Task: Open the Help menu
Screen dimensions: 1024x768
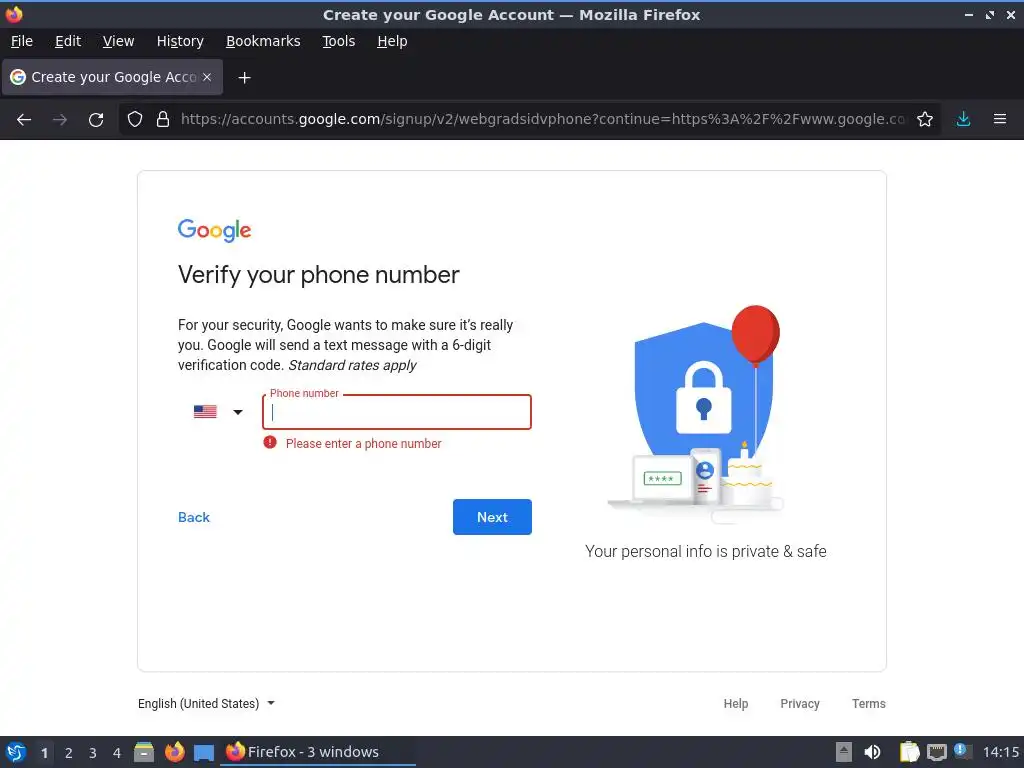Action: (x=392, y=41)
